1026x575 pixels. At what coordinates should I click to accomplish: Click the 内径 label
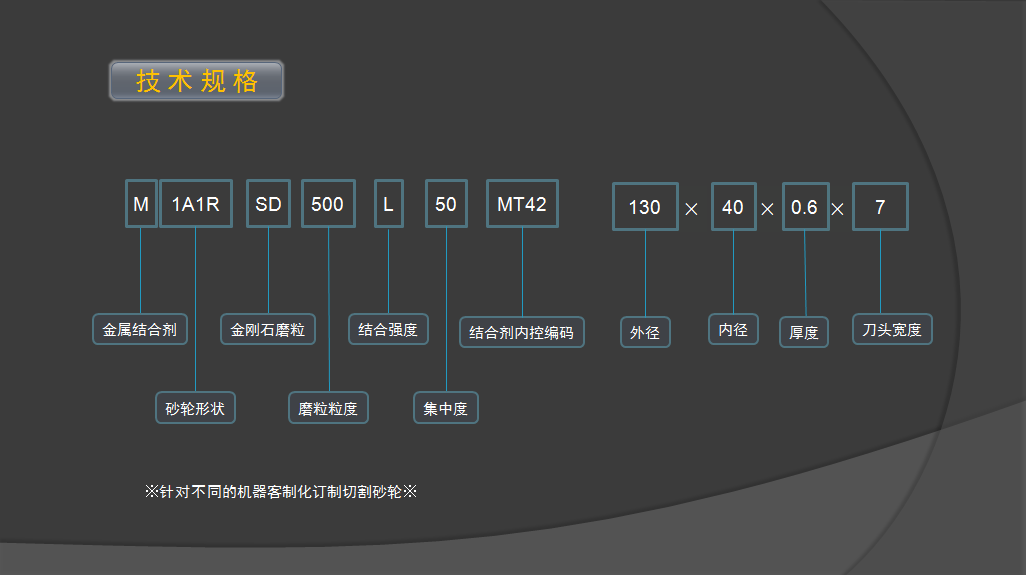point(733,329)
